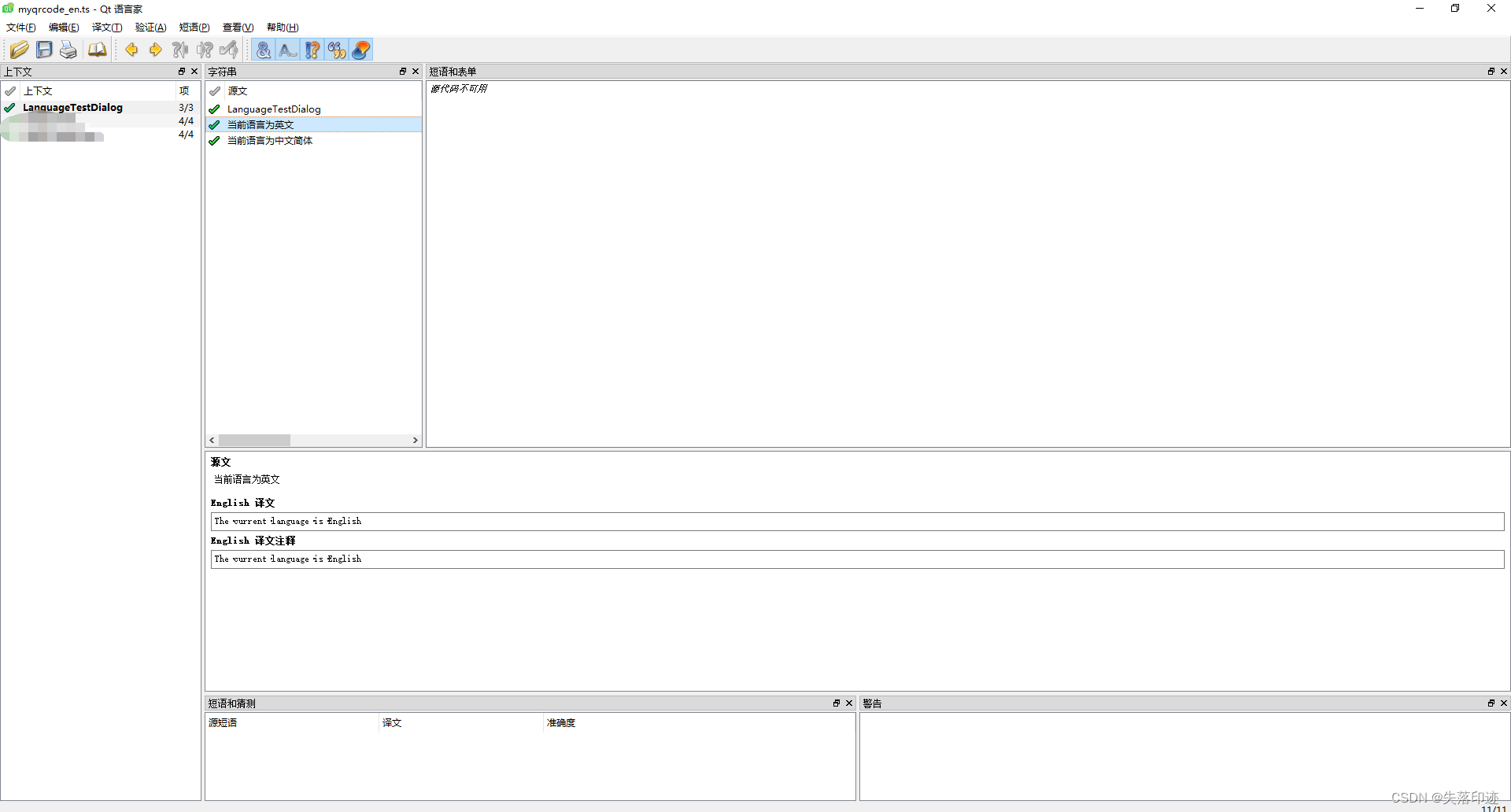The width and height of the screenshot is (1511, 812).
Task: Close the 短语和表单 panel
Action: click(x=1503, y=72)
